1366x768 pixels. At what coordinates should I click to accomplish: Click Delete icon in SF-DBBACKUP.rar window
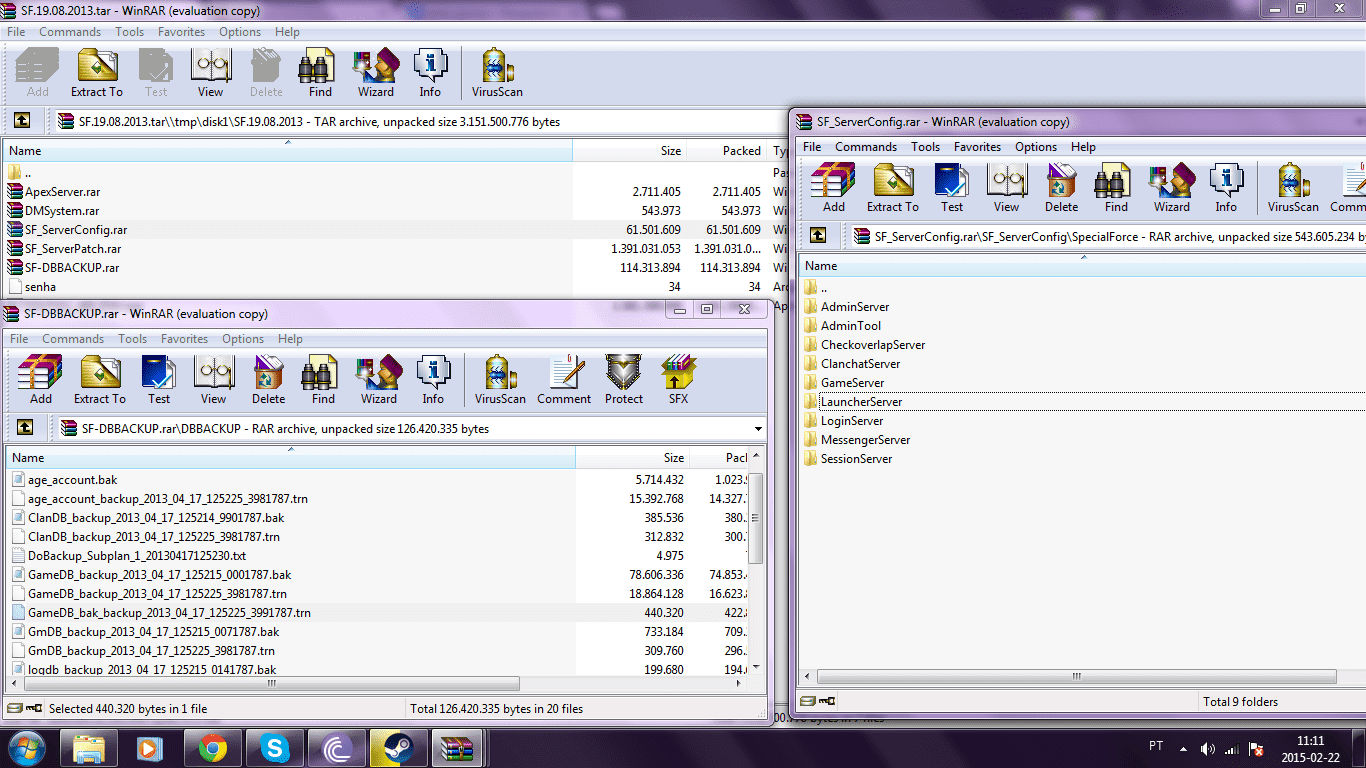click(x=268, y=379)
